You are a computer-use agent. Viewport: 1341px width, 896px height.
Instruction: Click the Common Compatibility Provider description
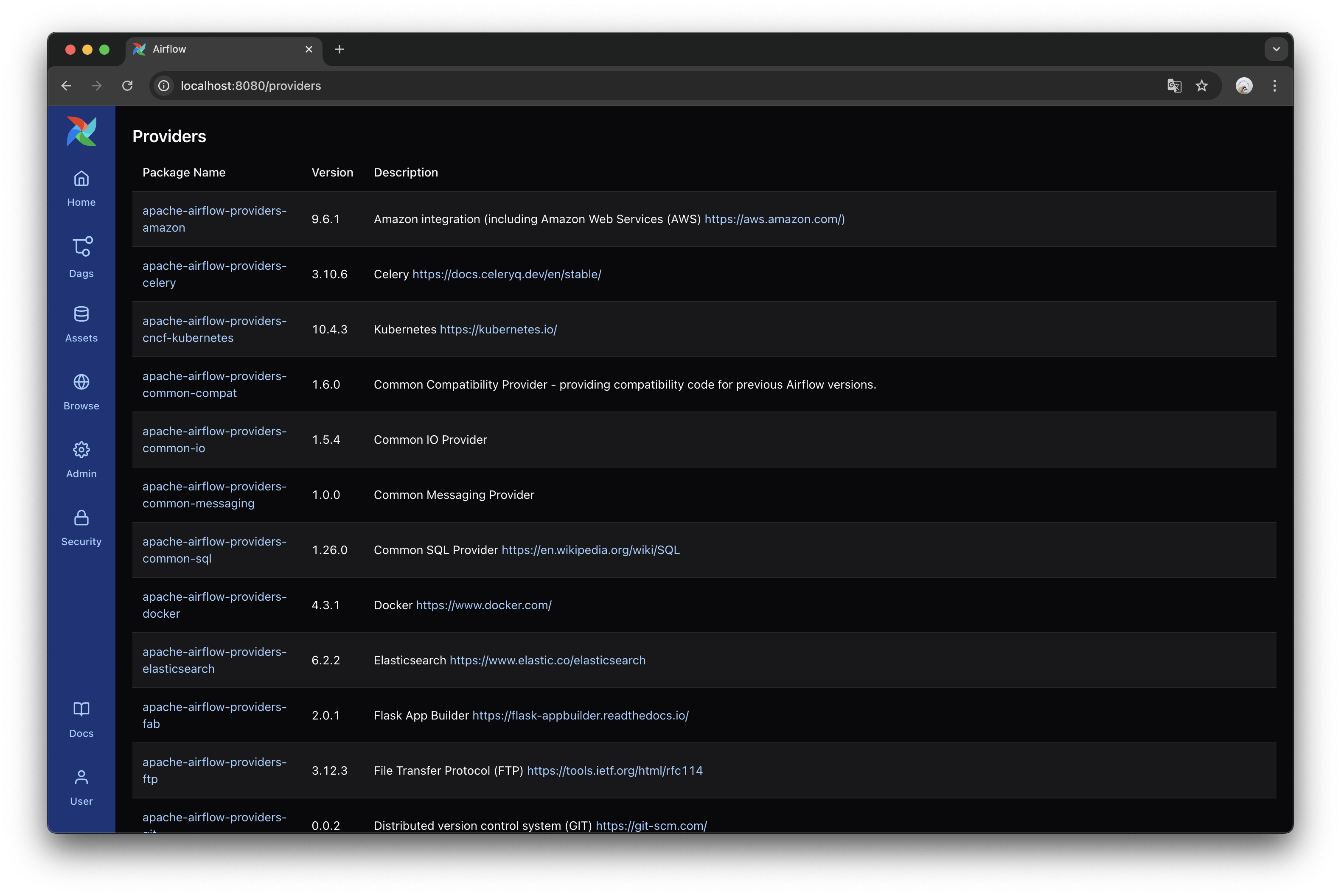pos(625,384)
